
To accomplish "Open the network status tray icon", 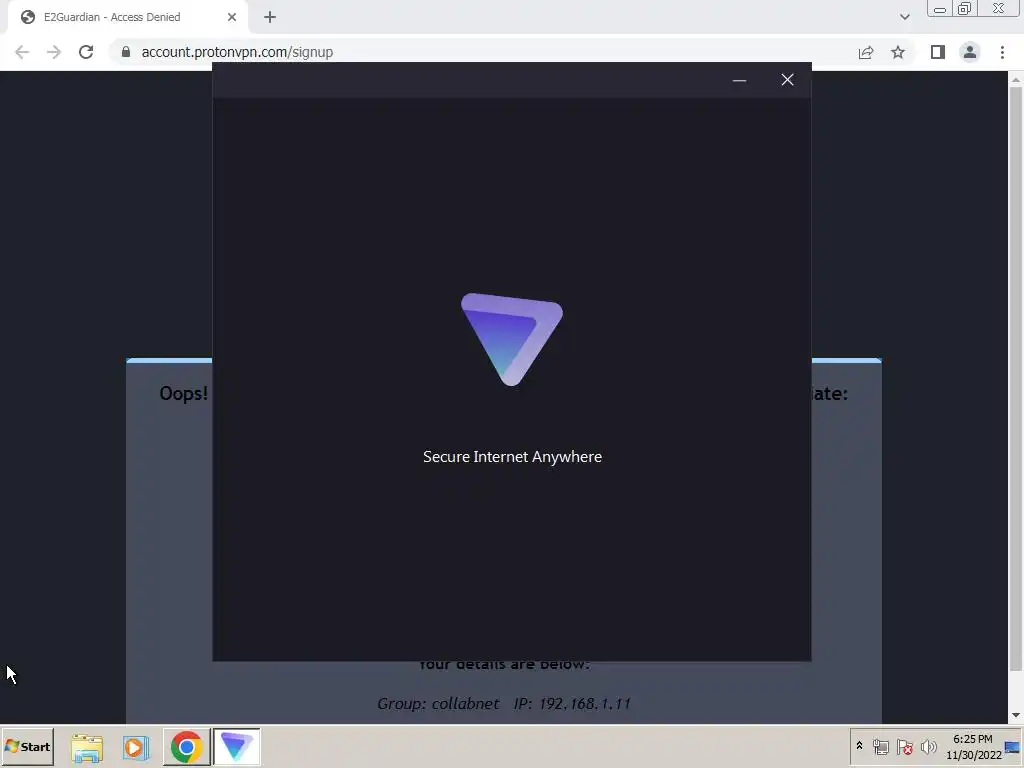I will [x=880, y=746].
